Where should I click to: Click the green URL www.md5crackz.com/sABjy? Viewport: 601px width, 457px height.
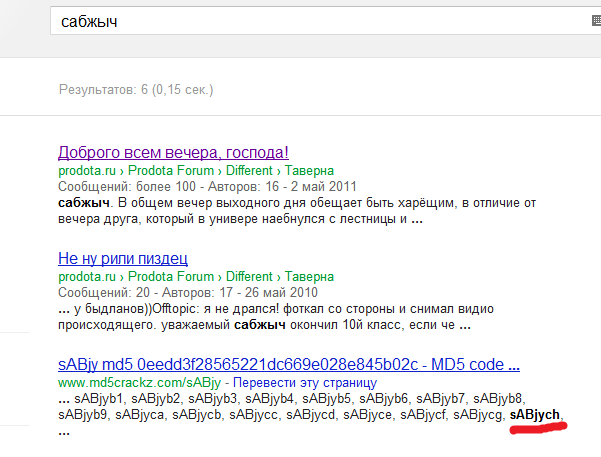click(140, 382)
